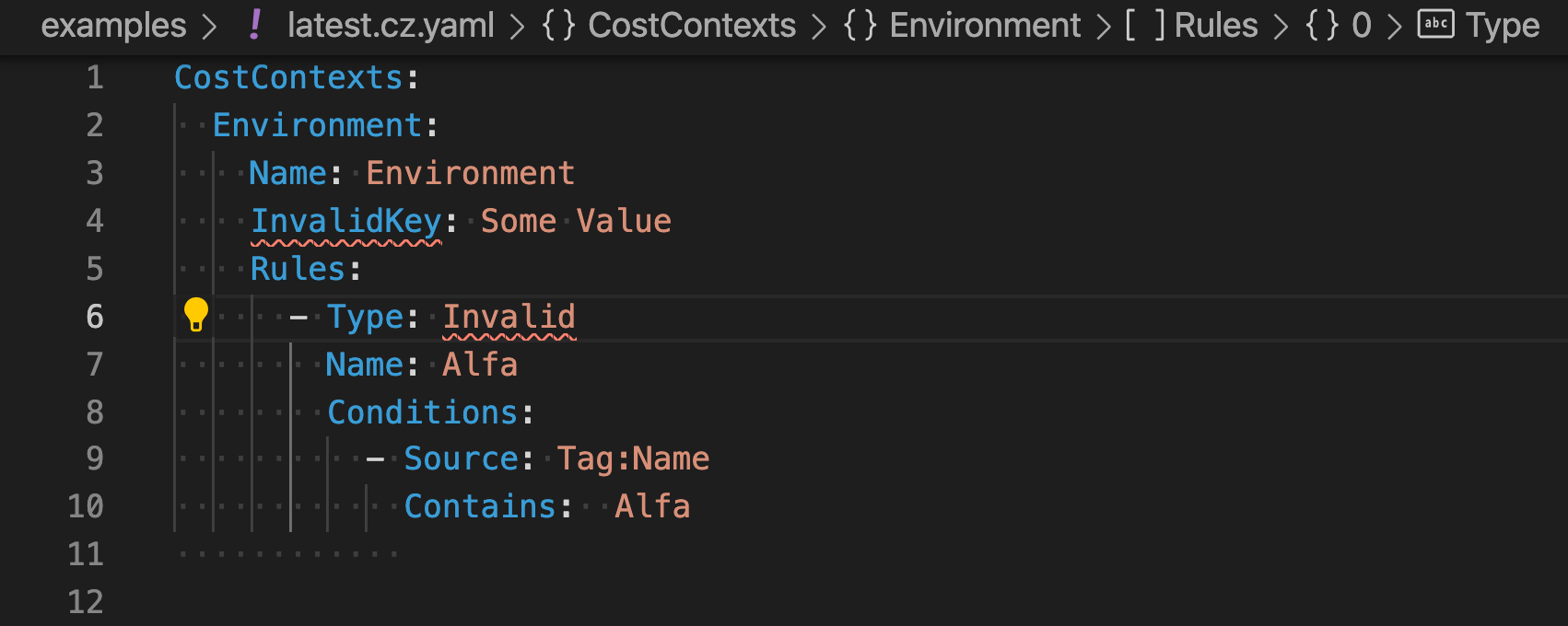The width and height of the screenshot is (1568, 626).
Task: Click the curly-brace icon beside CostContexts breadcrumb
Action: [558, 25]
